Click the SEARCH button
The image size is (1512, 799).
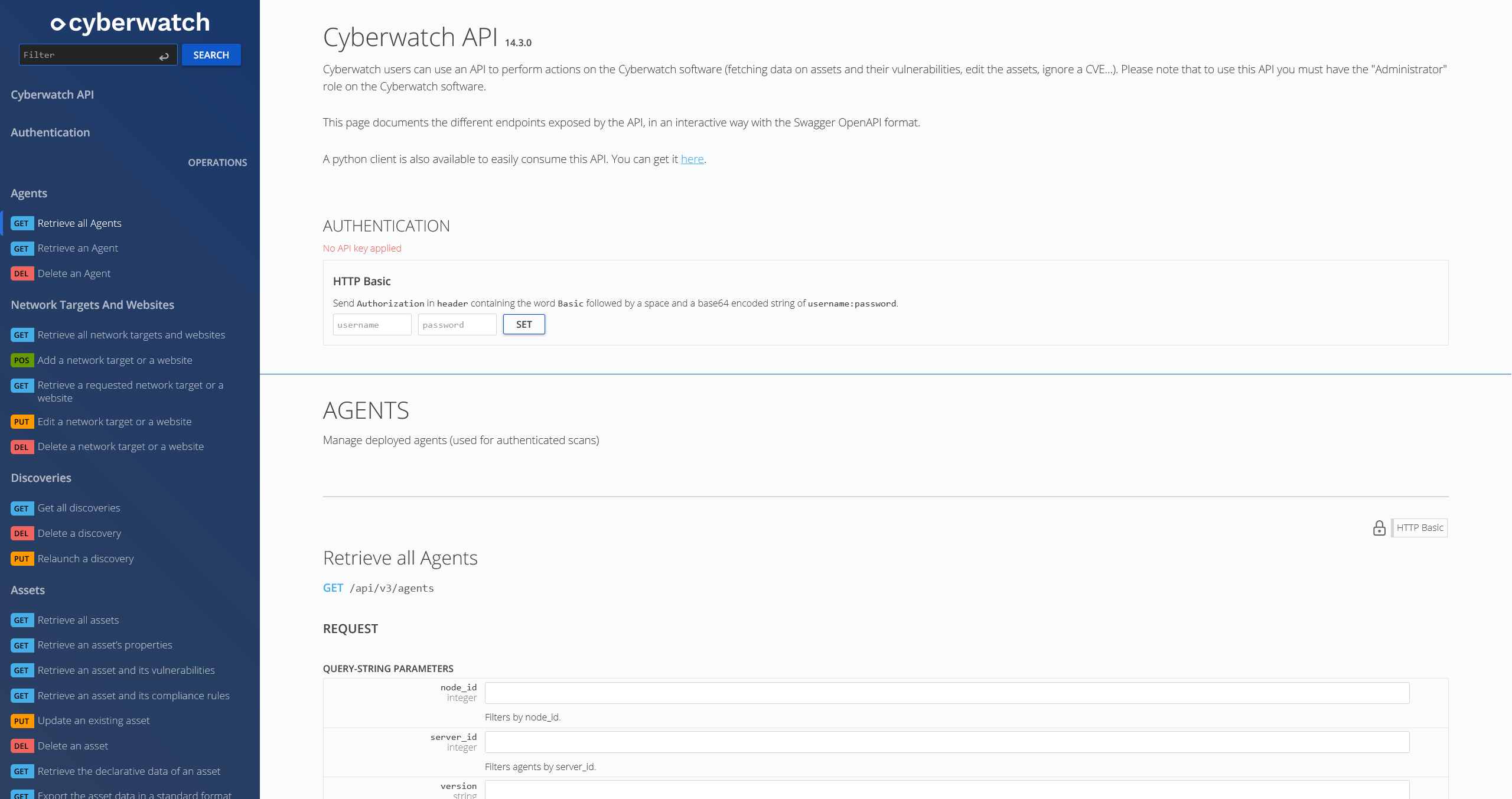(211, 55)
